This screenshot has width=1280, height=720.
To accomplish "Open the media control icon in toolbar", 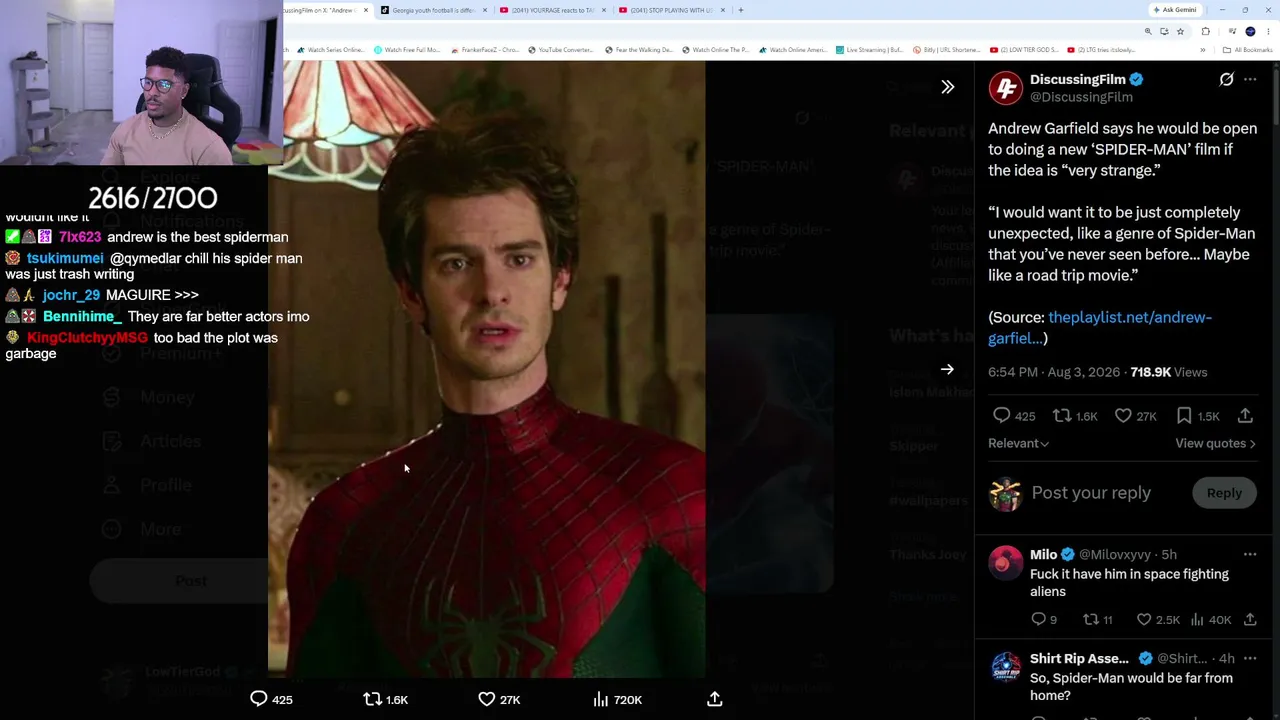I will (1232, 31).
